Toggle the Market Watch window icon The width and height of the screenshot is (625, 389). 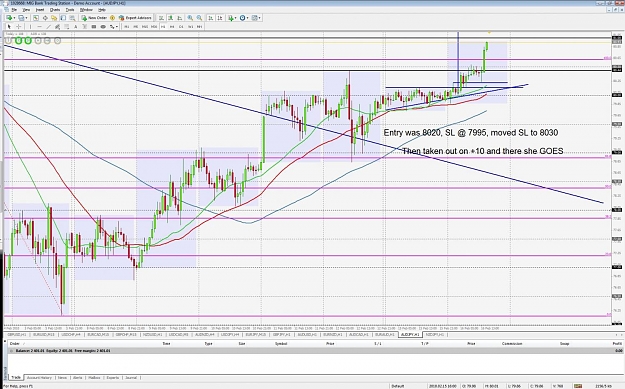click(35, 18)
